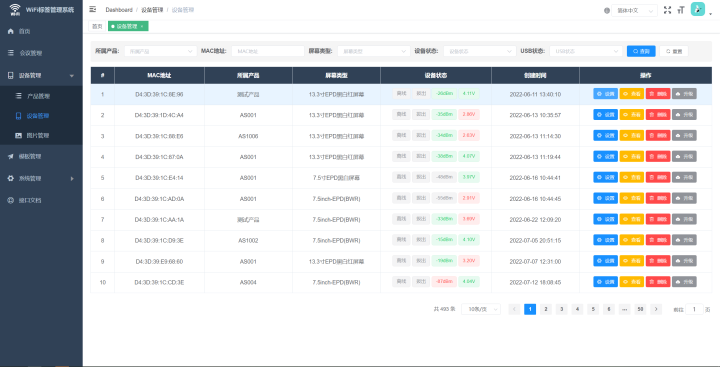Click the previous page arrow in pagination
This screenshot has width=720, height=367.
coord(514,309)
